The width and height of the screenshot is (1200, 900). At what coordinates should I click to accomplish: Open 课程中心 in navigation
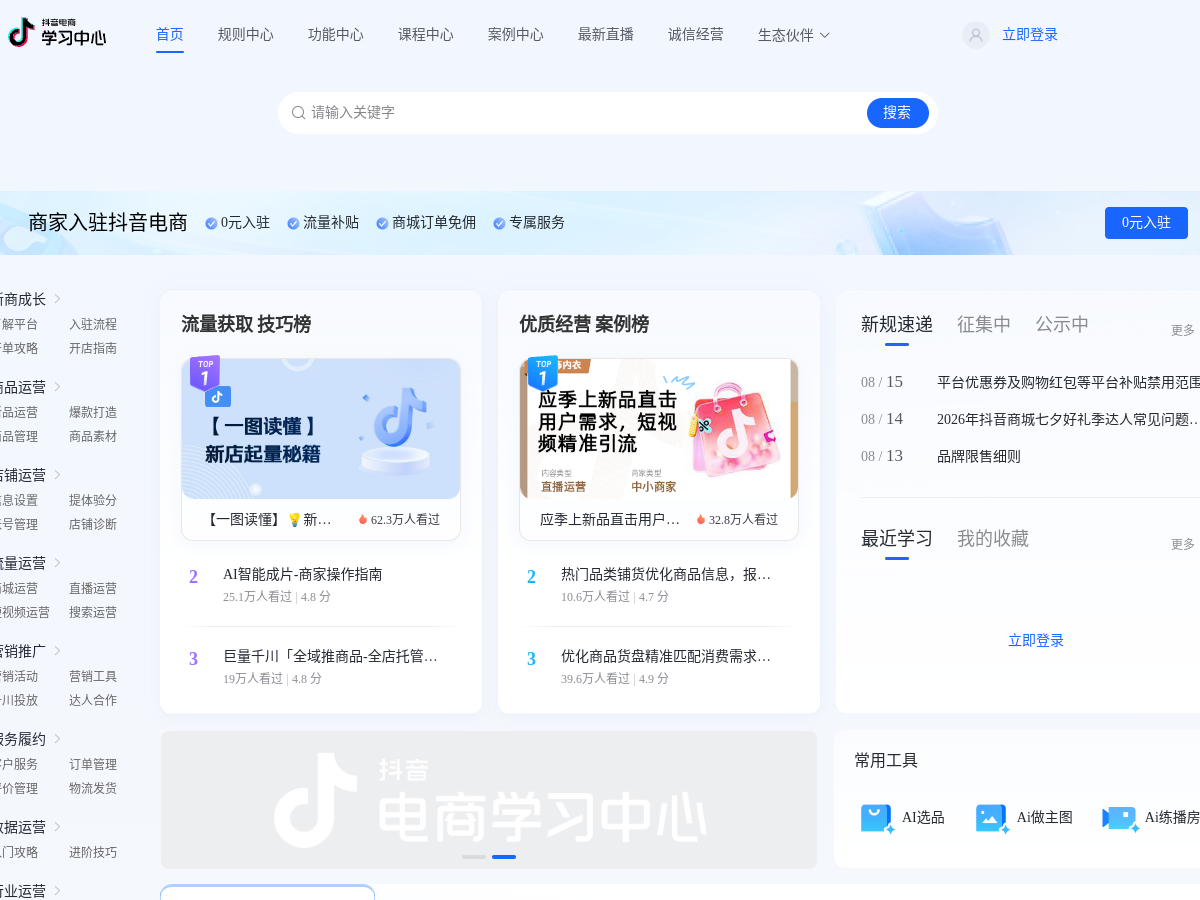(x=426, y=35)
